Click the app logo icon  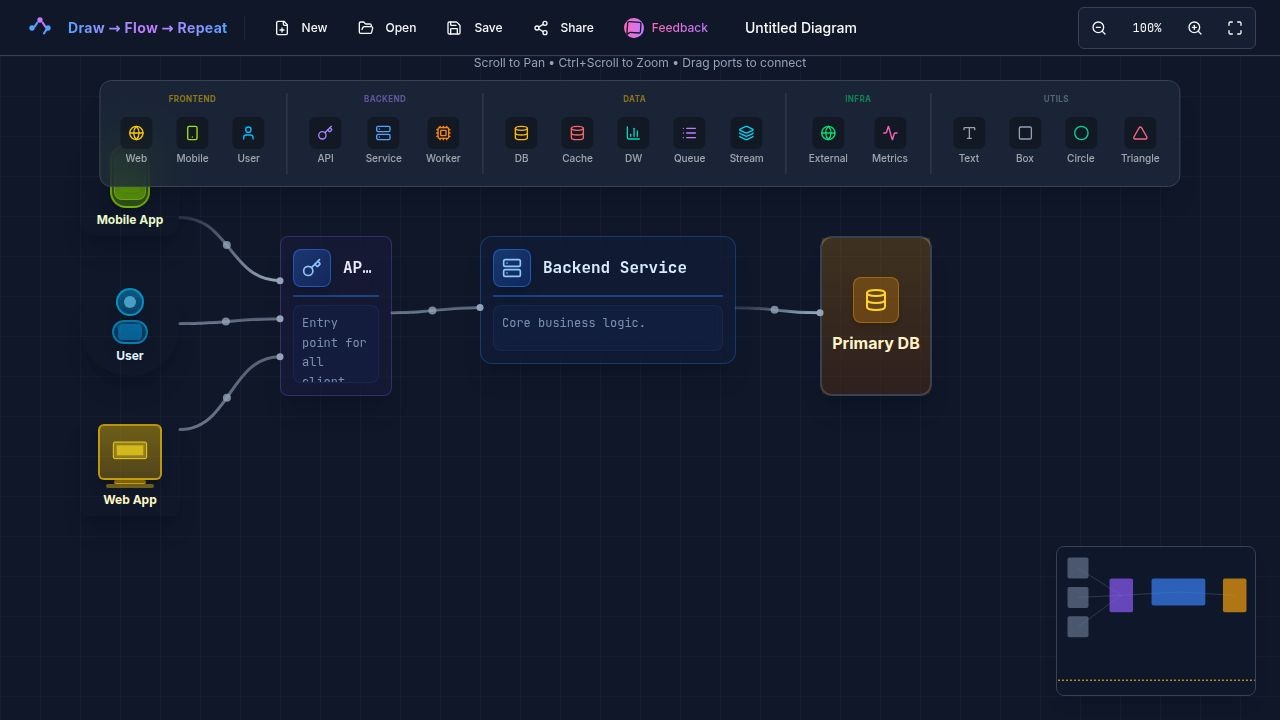40,27
